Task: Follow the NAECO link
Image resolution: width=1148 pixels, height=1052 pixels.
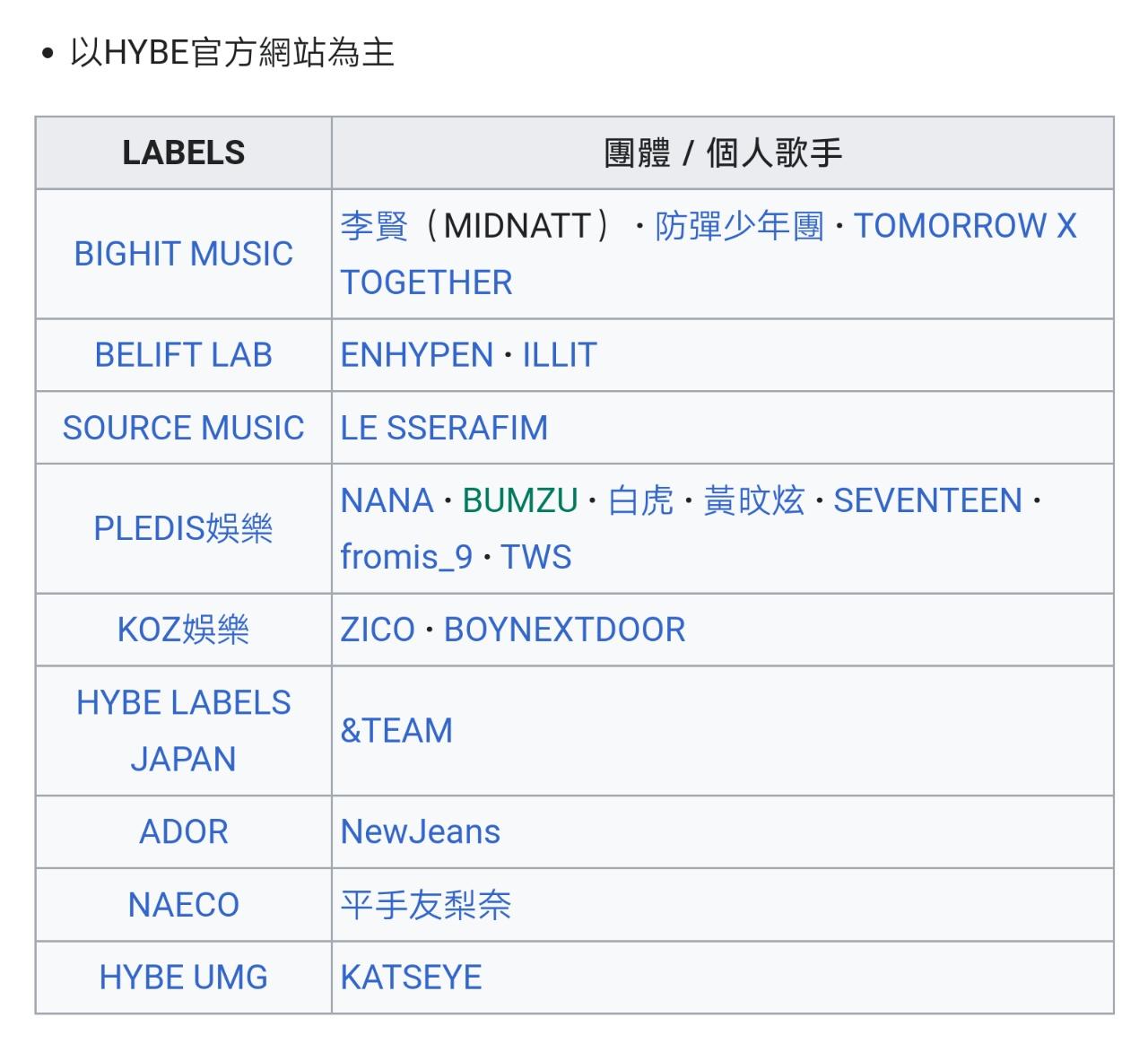Action: click(x=183, y=905)
